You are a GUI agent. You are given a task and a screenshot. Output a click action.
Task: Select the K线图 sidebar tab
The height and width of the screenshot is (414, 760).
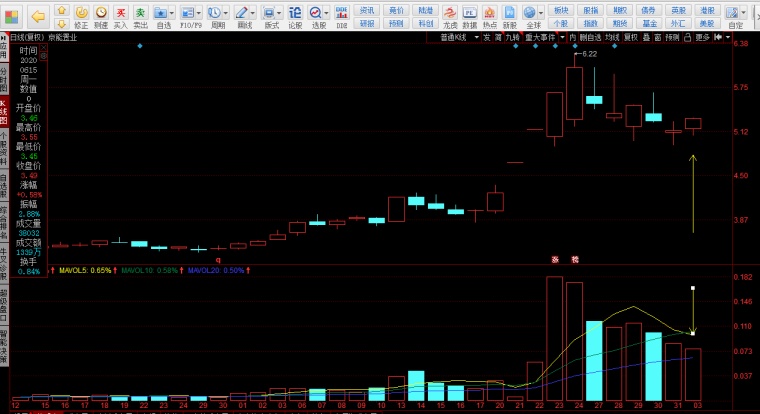(4, 111)
